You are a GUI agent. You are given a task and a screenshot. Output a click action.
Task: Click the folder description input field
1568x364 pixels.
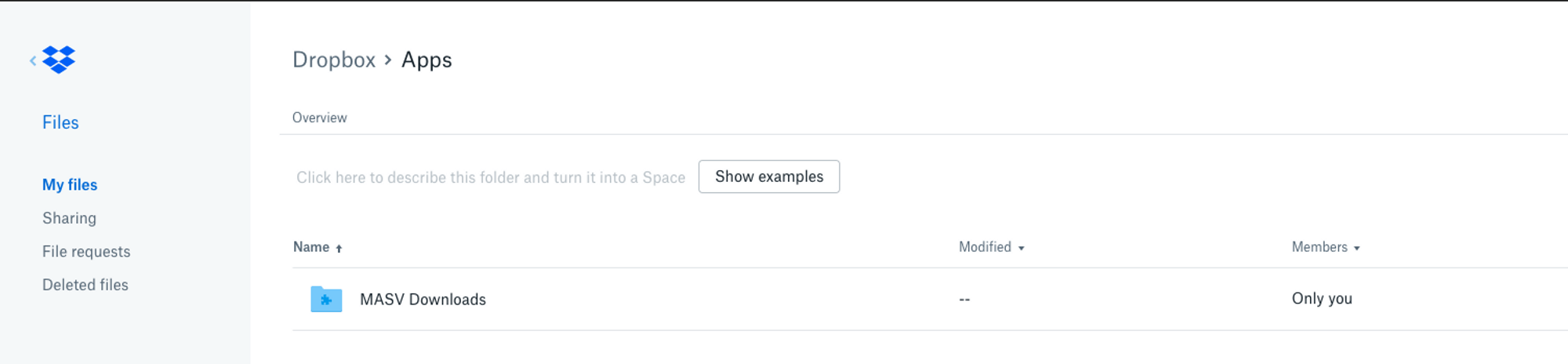click(x=490, y=177)
